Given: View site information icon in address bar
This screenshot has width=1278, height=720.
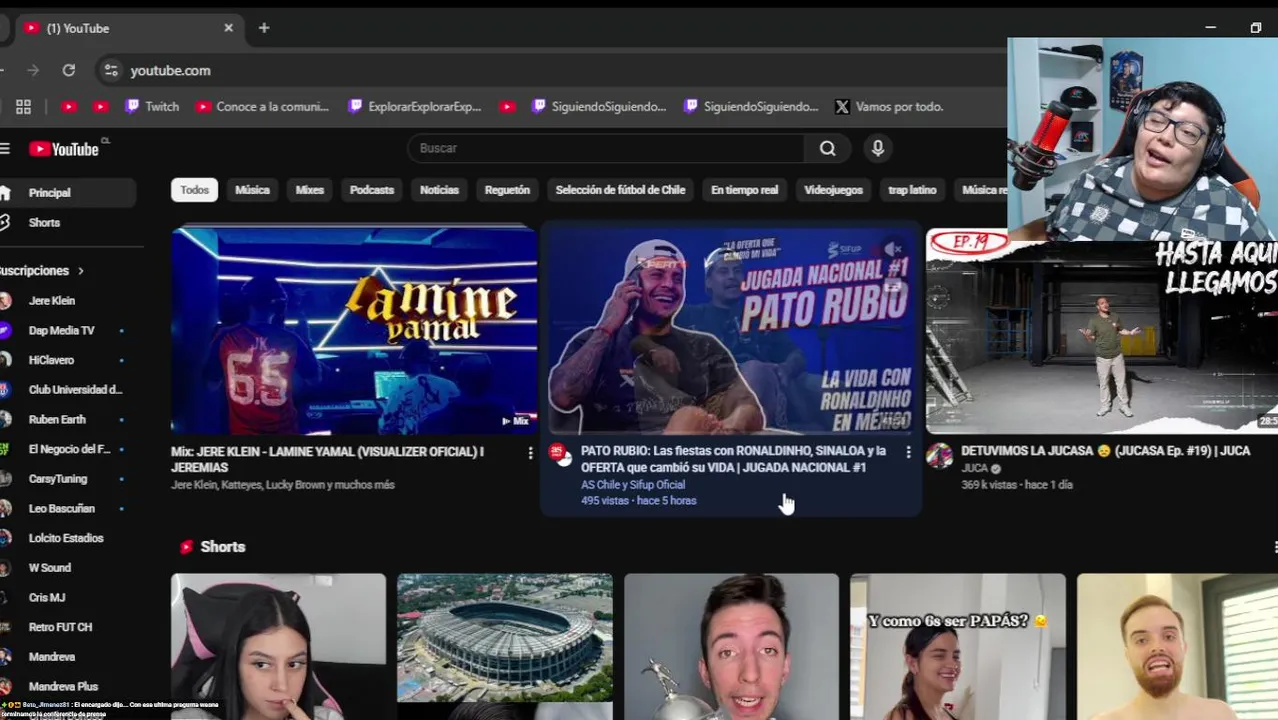Looking at the screenshot, I should click(x=111, y=70).
